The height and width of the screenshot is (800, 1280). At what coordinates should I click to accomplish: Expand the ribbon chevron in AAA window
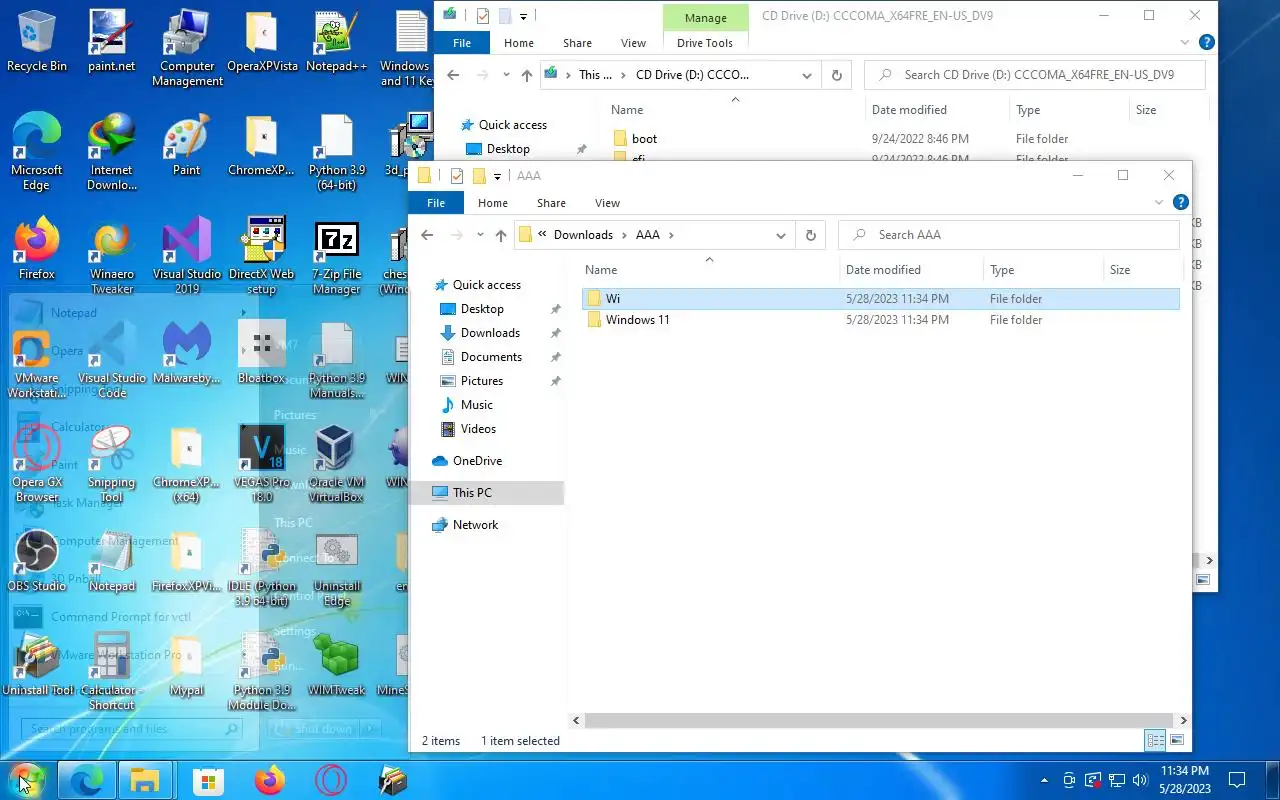1159,202
